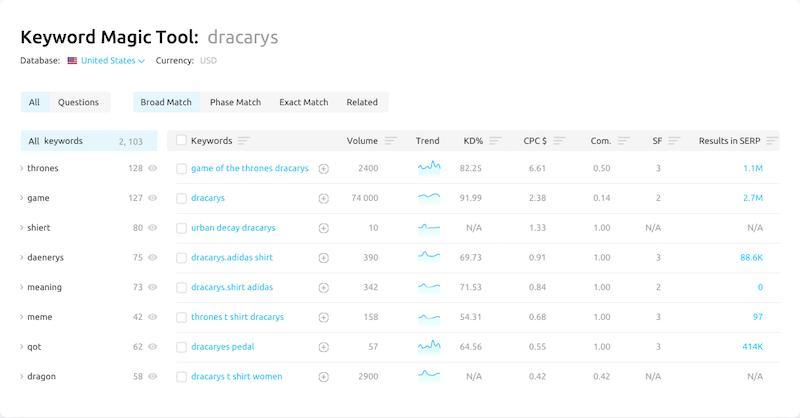This screenshot has width=800, height=418.
Task: Click plus icon for 'dracarys.adidas shirt'
Action: point(323,258)
